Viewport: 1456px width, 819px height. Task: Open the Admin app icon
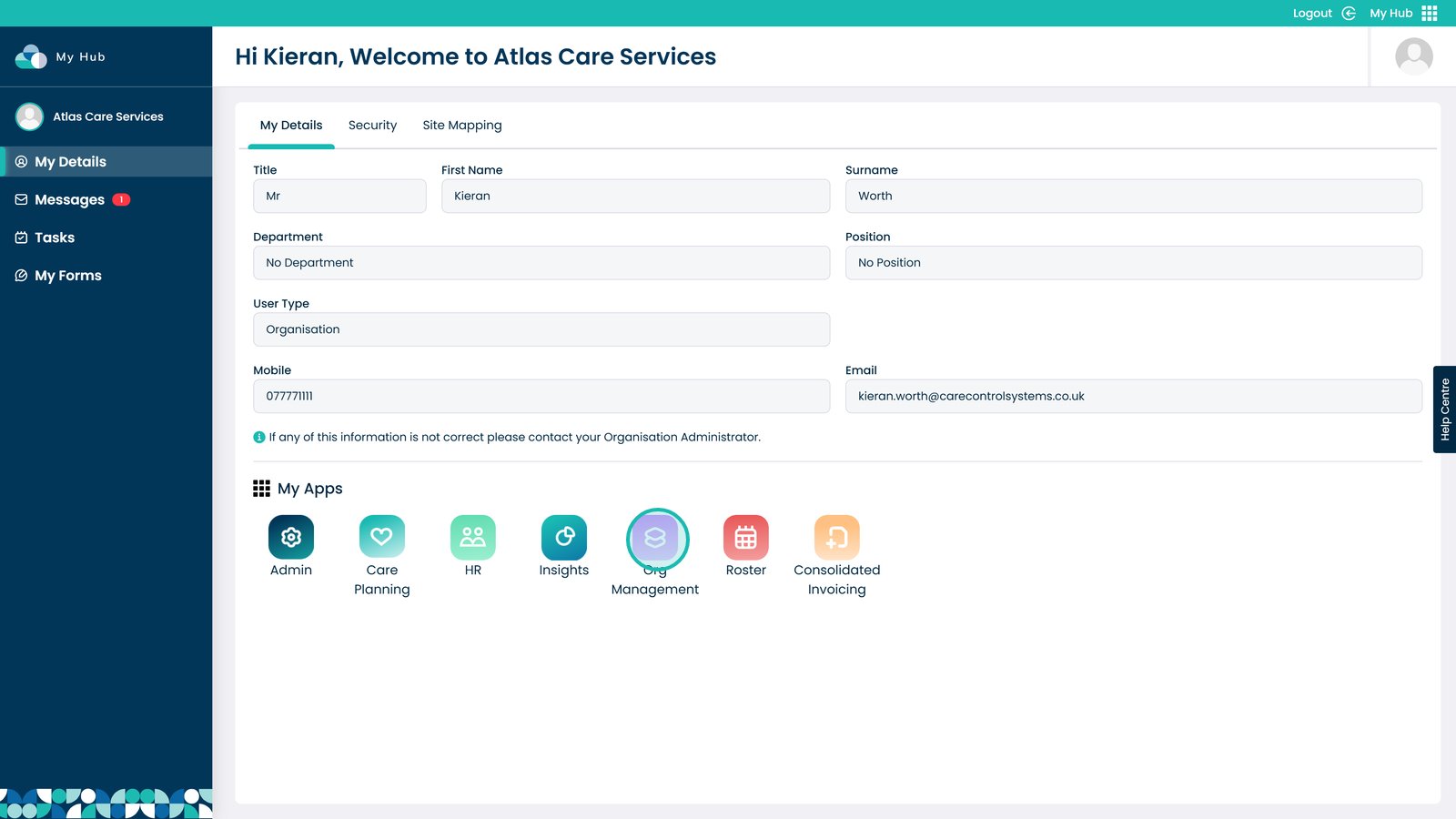(x=291, y=538)
